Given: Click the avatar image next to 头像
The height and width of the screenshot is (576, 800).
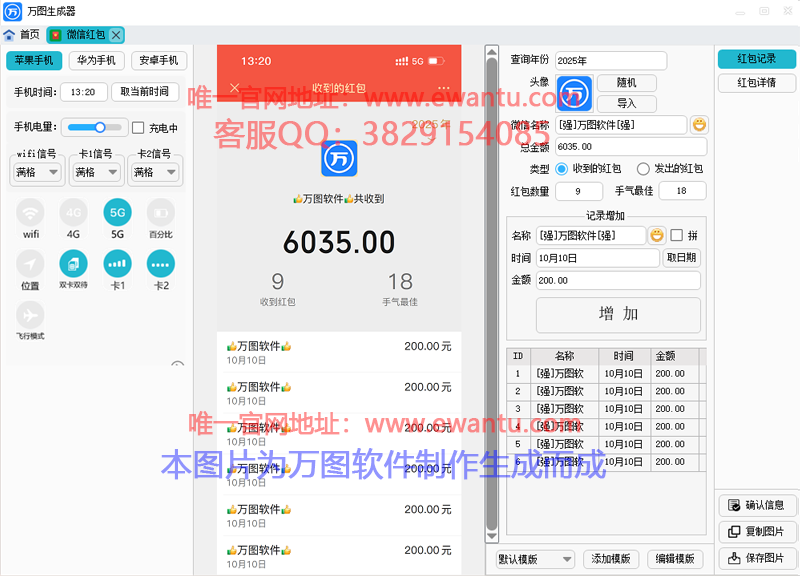Looking at the screenshot, I should pyautogui.click(x=574, y=93).
